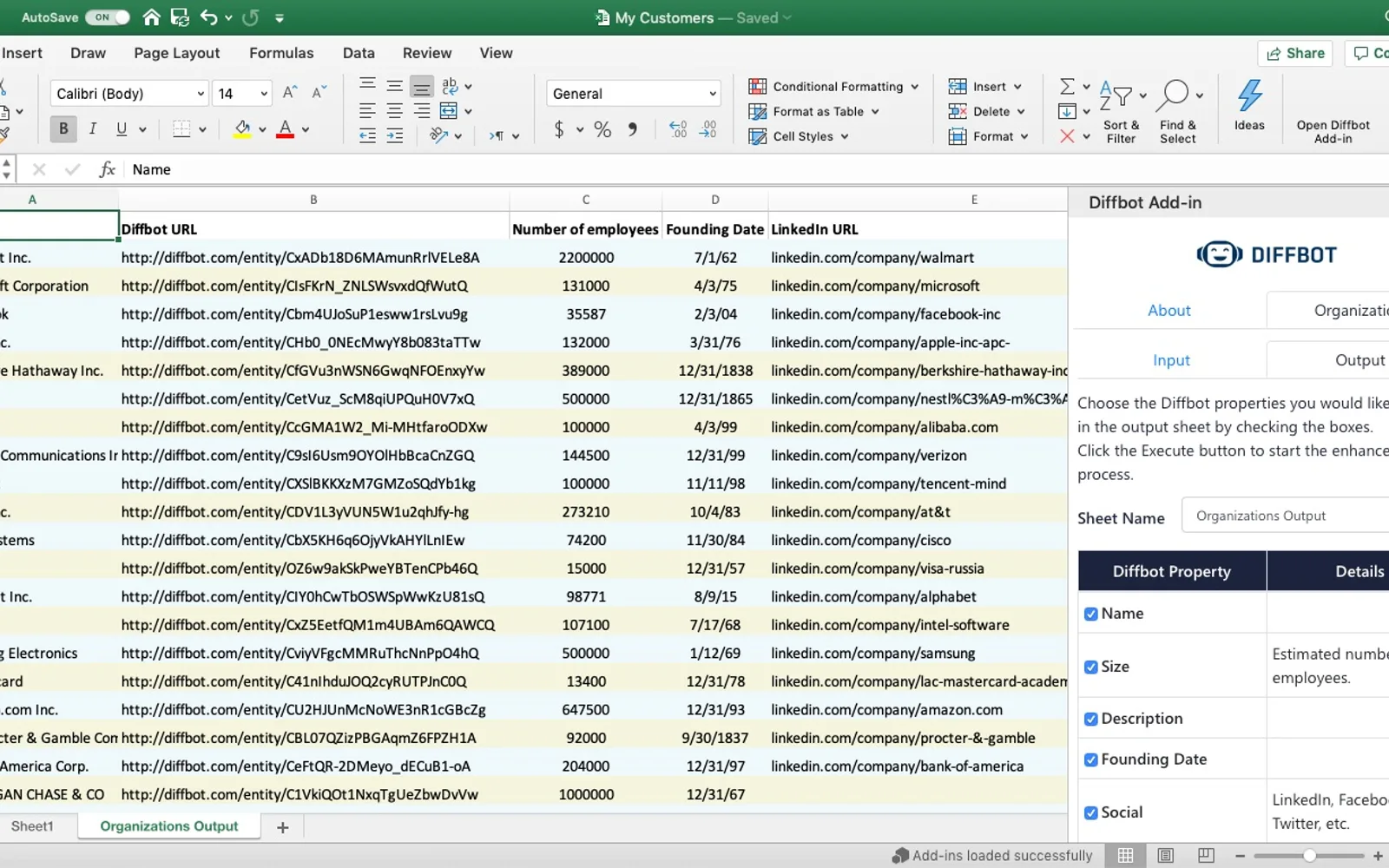Increase font size with large A icon
The width and height of the screenshot is (1389, 868).
coord(291,93)
